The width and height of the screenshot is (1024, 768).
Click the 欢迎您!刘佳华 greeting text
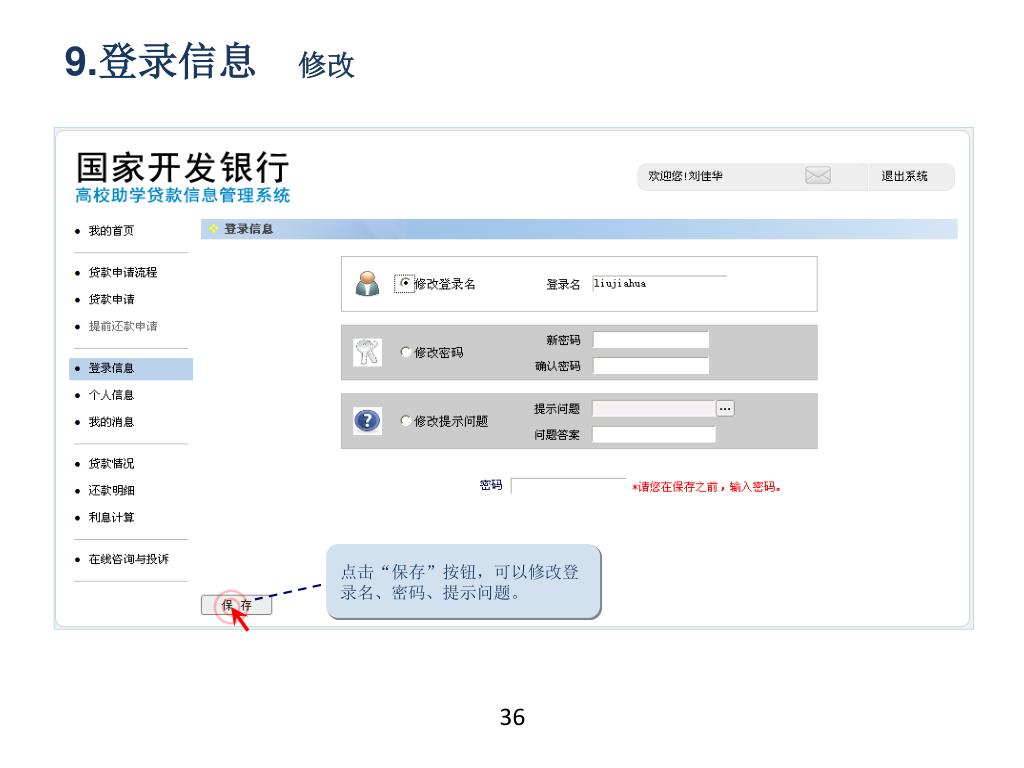pos(685,176)
